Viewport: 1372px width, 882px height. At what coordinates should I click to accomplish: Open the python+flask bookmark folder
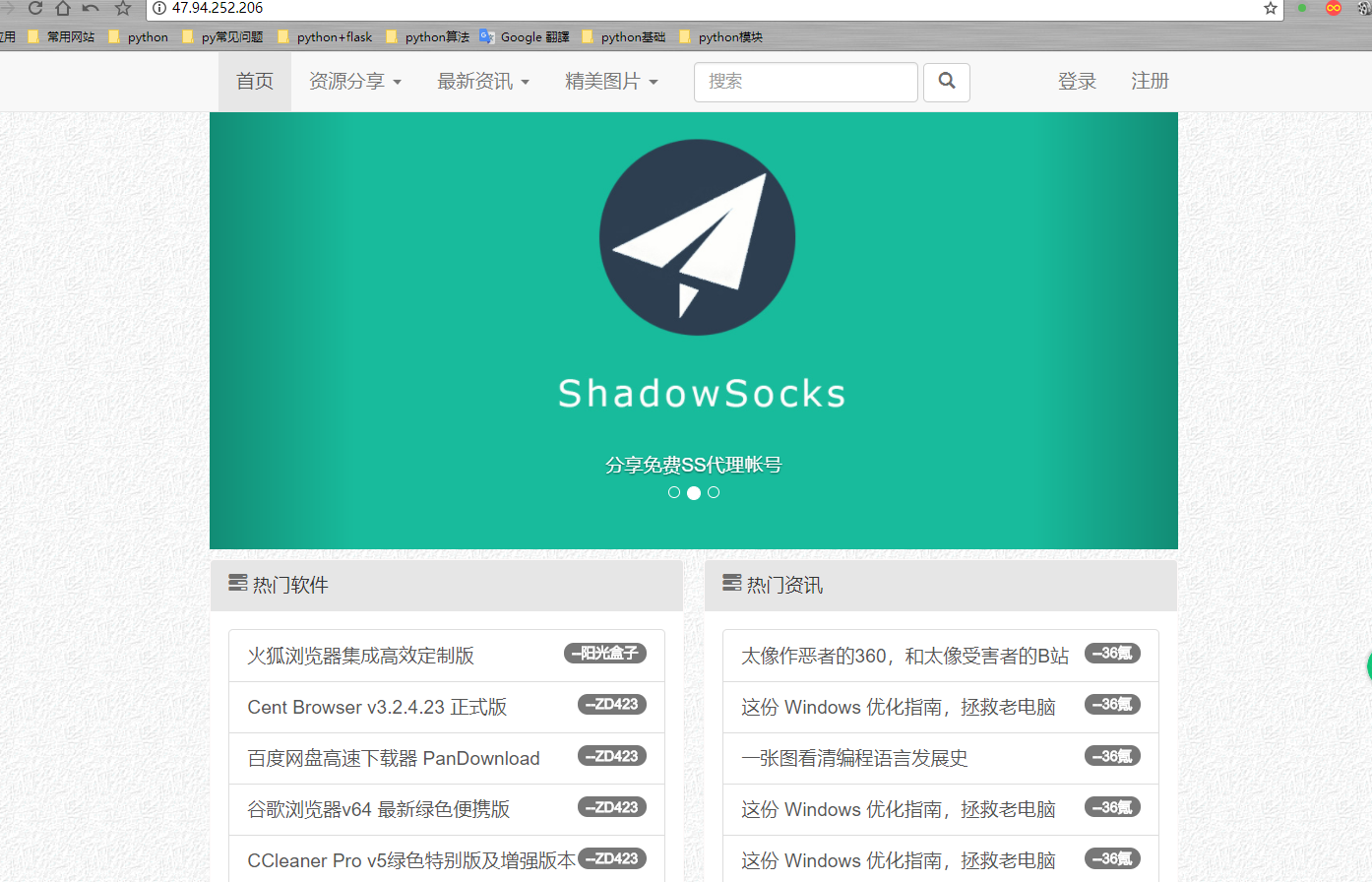pyautogui.click(x=325, y=36)
